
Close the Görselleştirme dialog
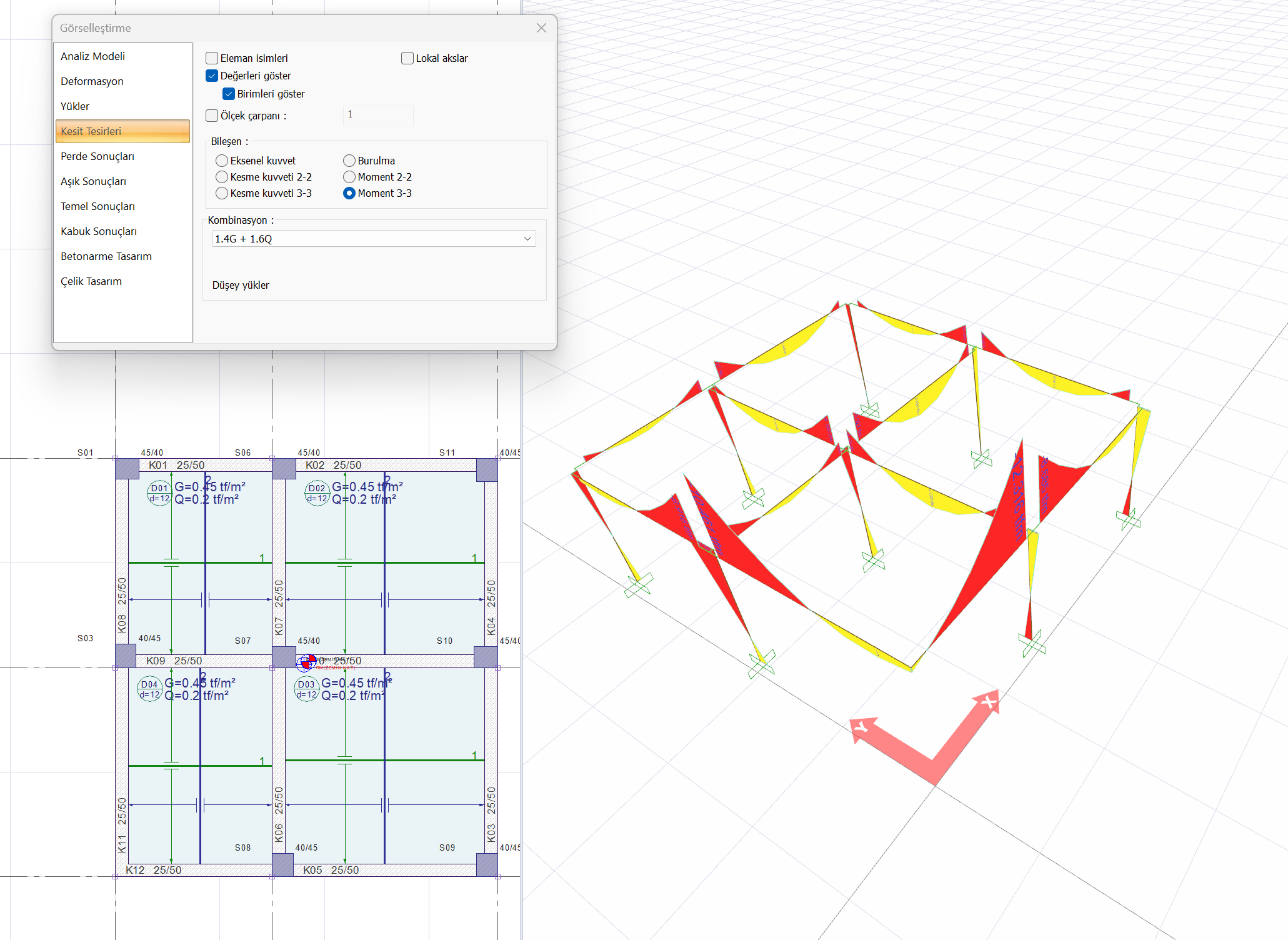click(x=541, y=28)
